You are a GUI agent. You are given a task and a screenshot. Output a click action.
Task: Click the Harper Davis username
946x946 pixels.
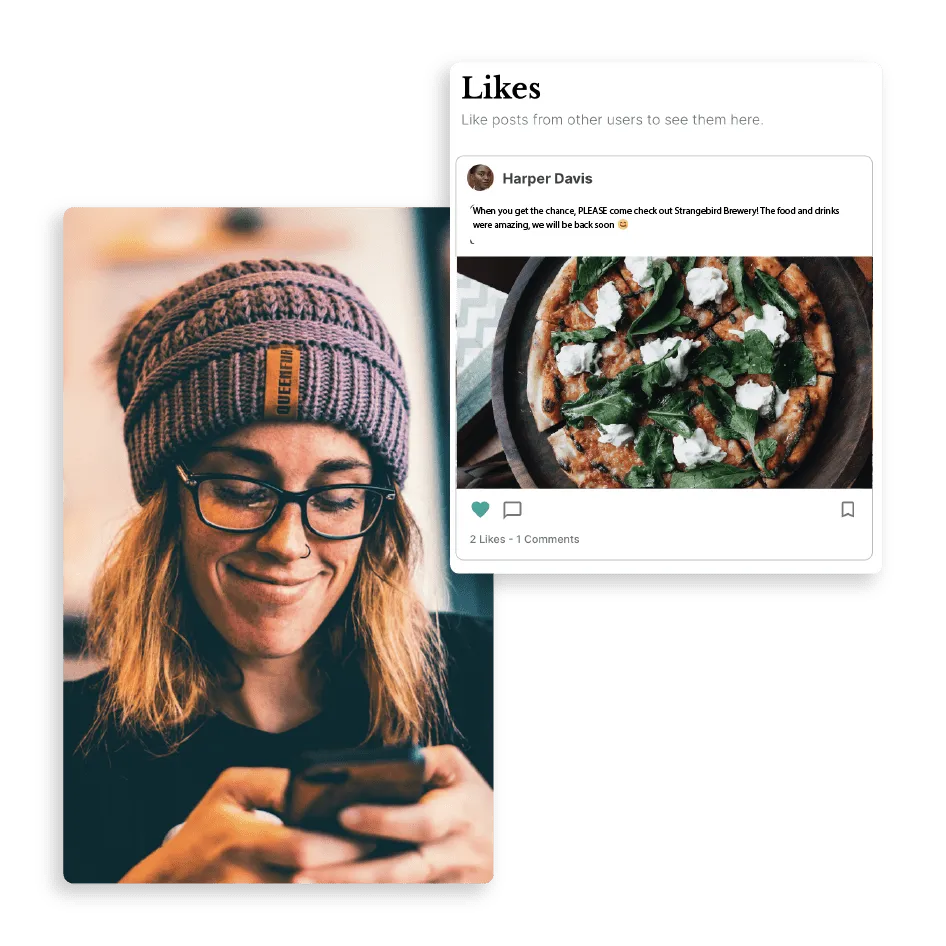tap(547, 179)
